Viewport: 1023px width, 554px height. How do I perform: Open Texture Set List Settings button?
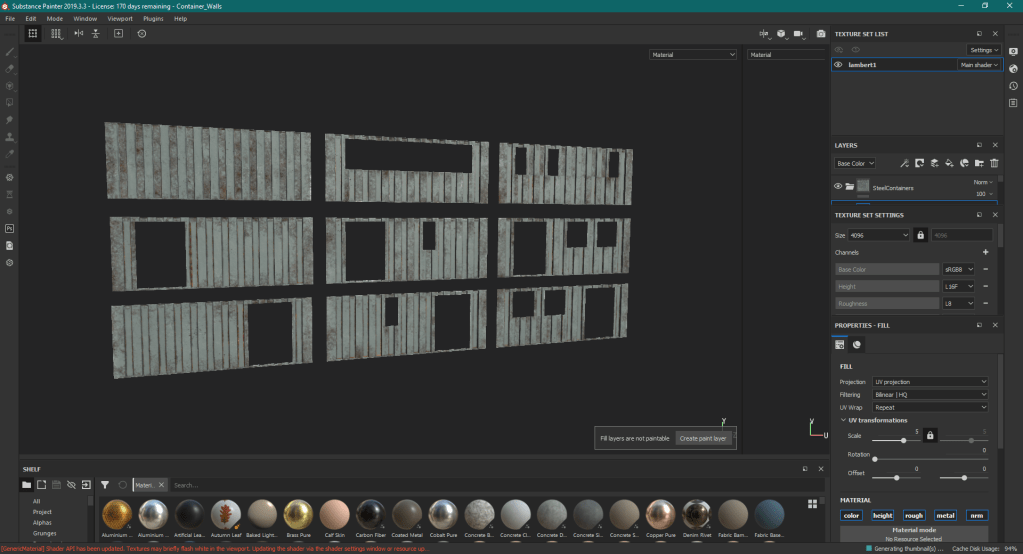tap(983, 49)
